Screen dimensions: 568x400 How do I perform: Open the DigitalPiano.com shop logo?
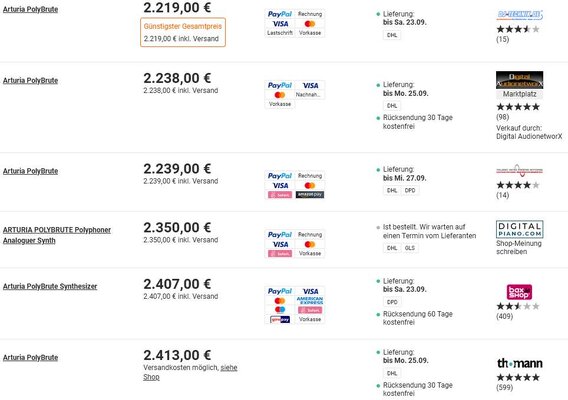tap(519, 229)
